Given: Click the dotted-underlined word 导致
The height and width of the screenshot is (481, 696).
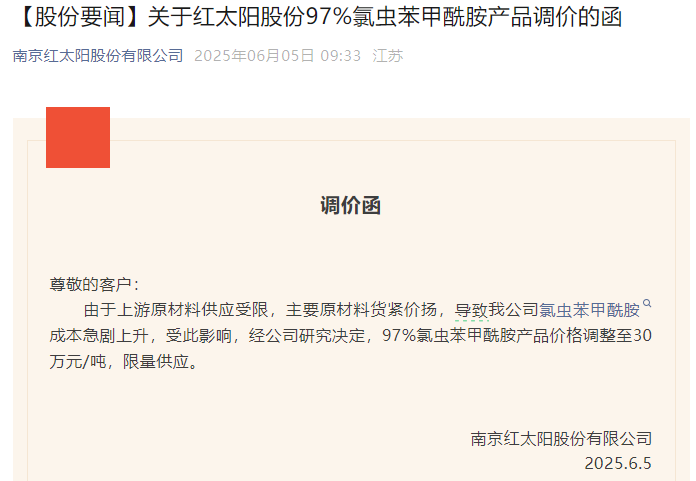Looking at the screenshot, I should click(x=471, y=310).
